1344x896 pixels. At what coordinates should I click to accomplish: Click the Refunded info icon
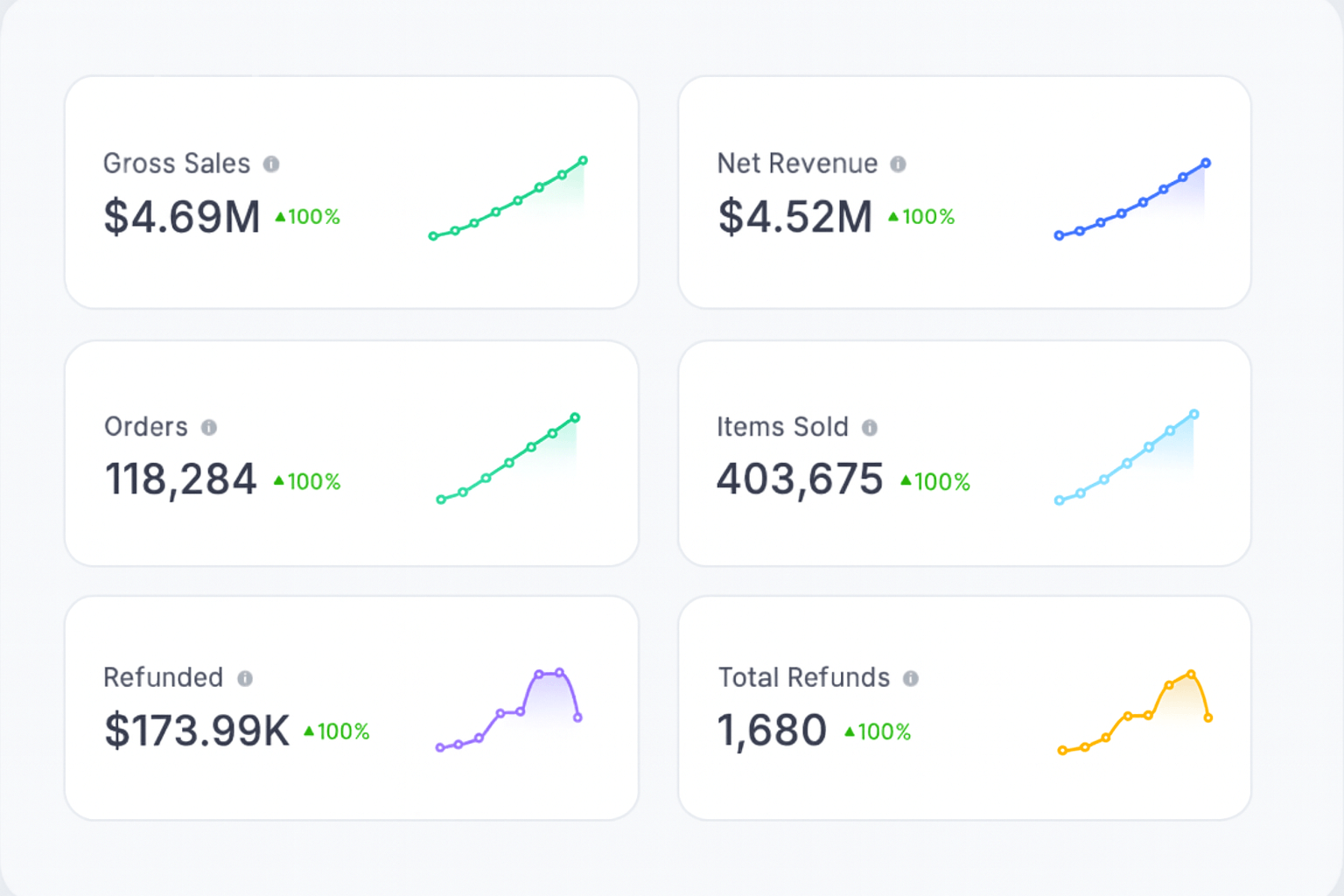click(245, 678)
